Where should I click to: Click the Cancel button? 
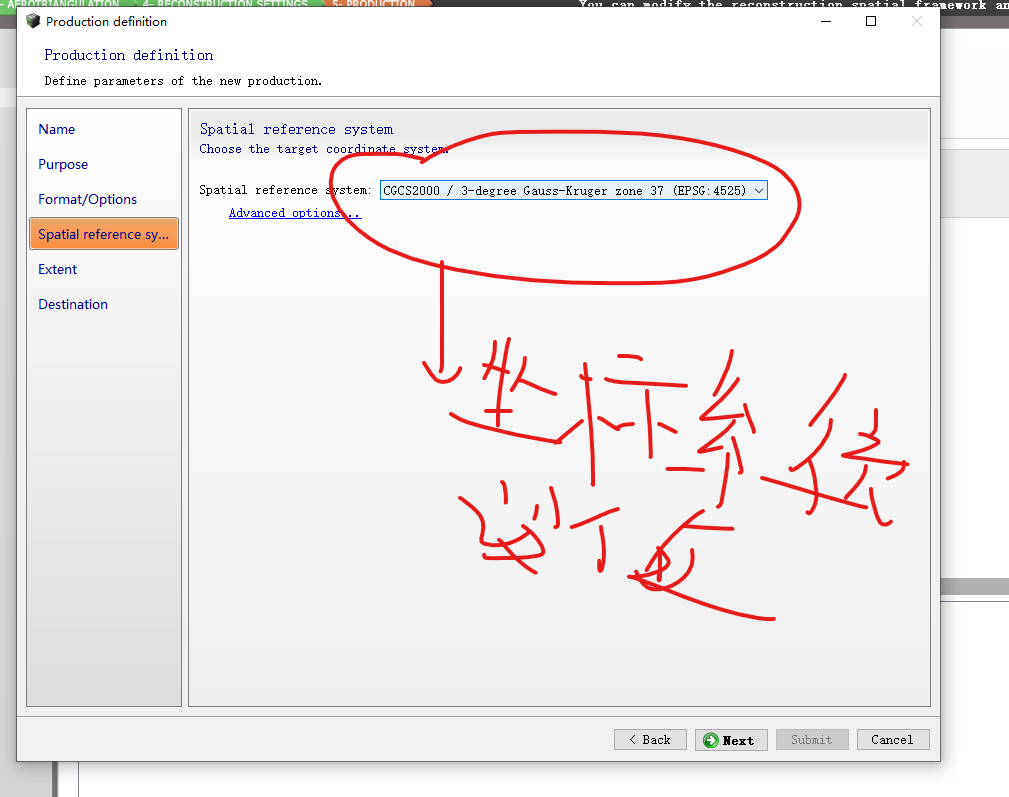(x=892, y=740)
